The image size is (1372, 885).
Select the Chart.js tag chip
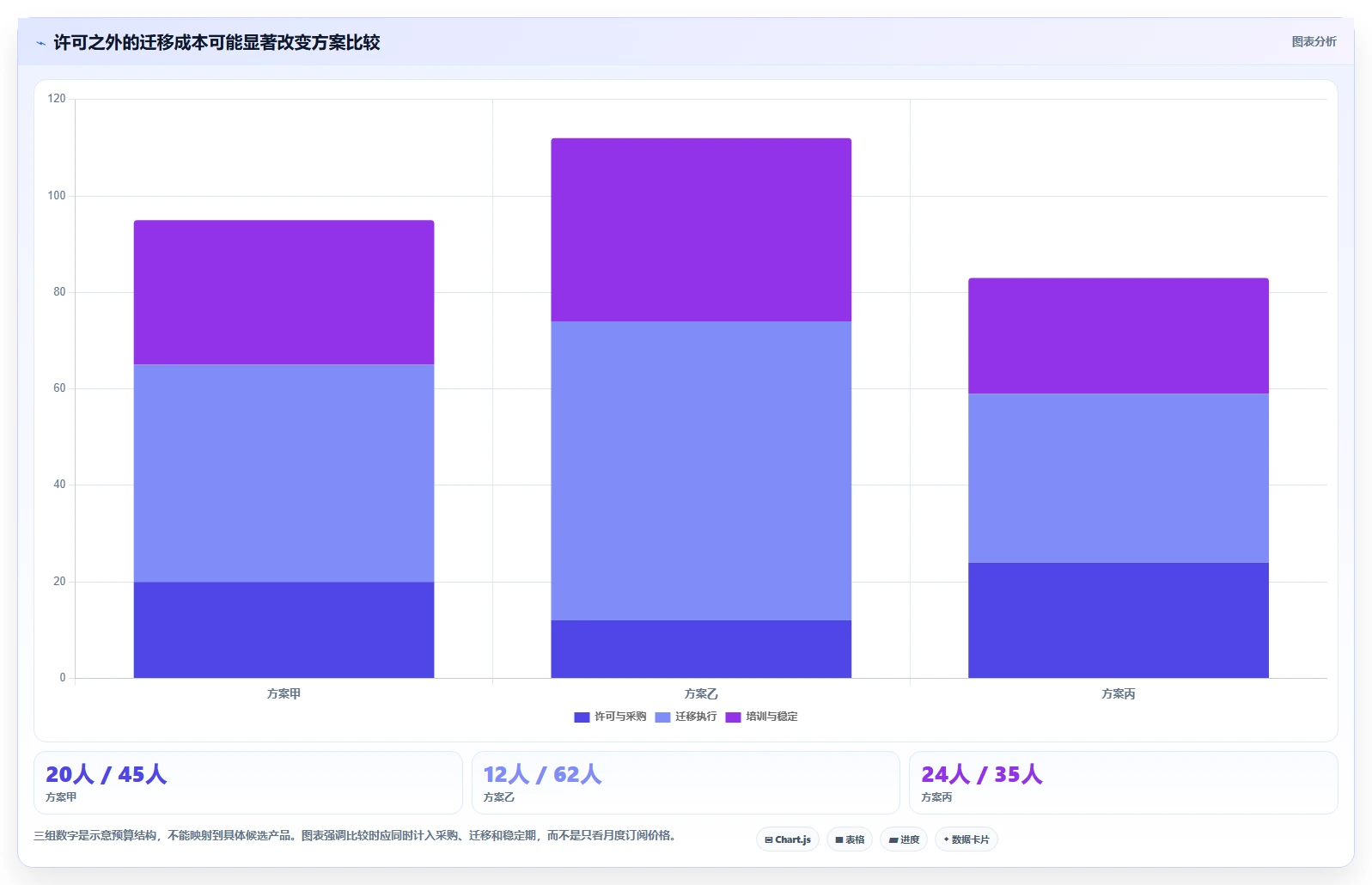coord(788,839)
